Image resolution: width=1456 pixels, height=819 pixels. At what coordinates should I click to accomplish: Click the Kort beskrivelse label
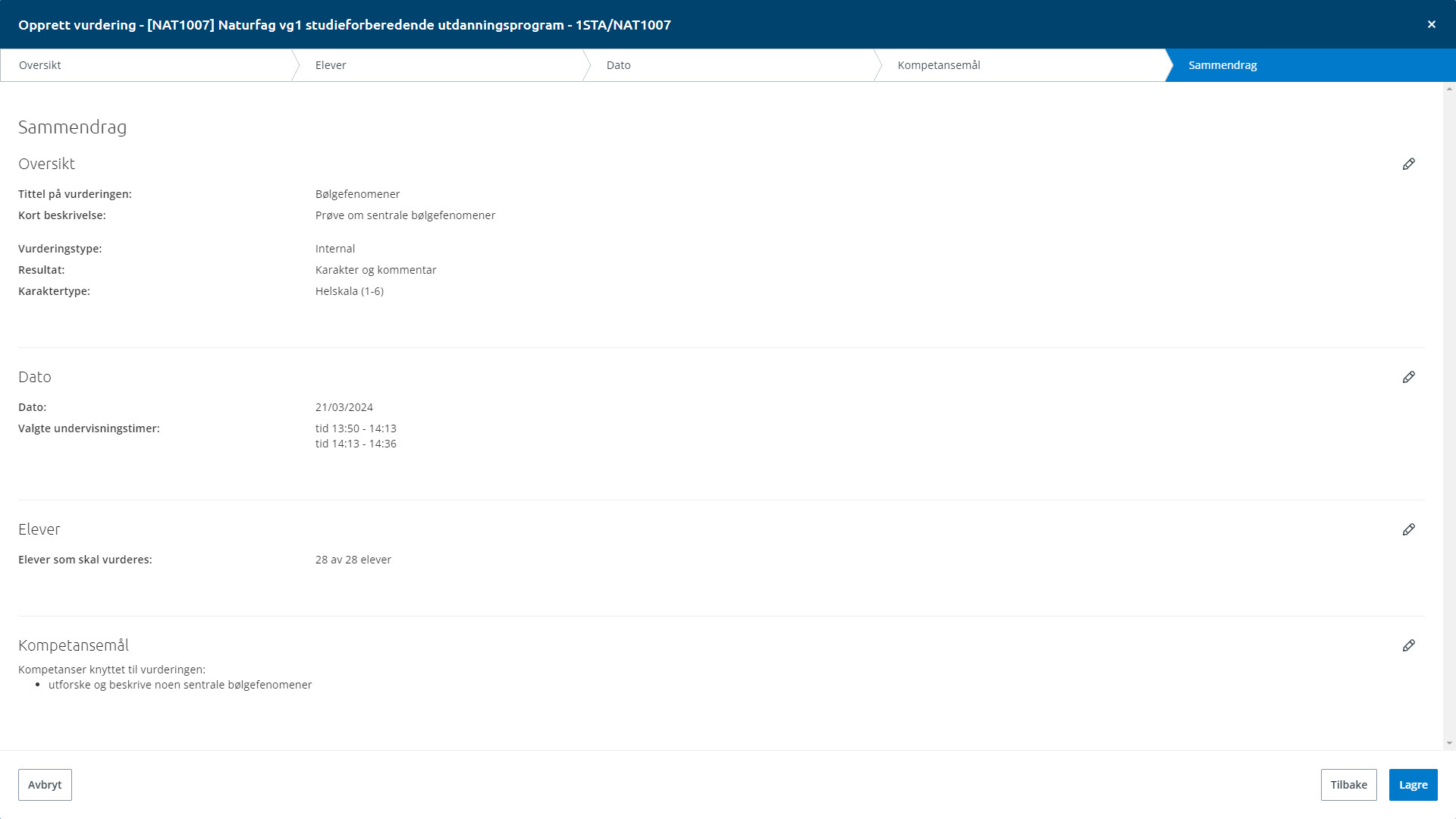(62, 215)
